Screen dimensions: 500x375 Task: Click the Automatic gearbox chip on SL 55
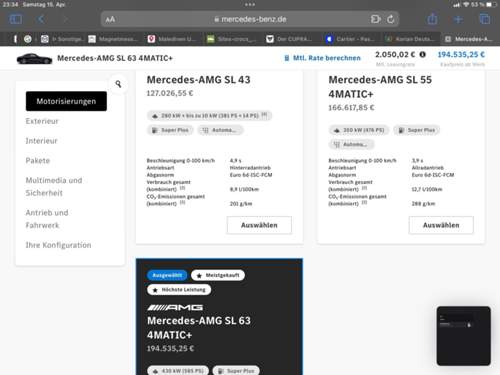pyautogui.click(x=351, y=144)
